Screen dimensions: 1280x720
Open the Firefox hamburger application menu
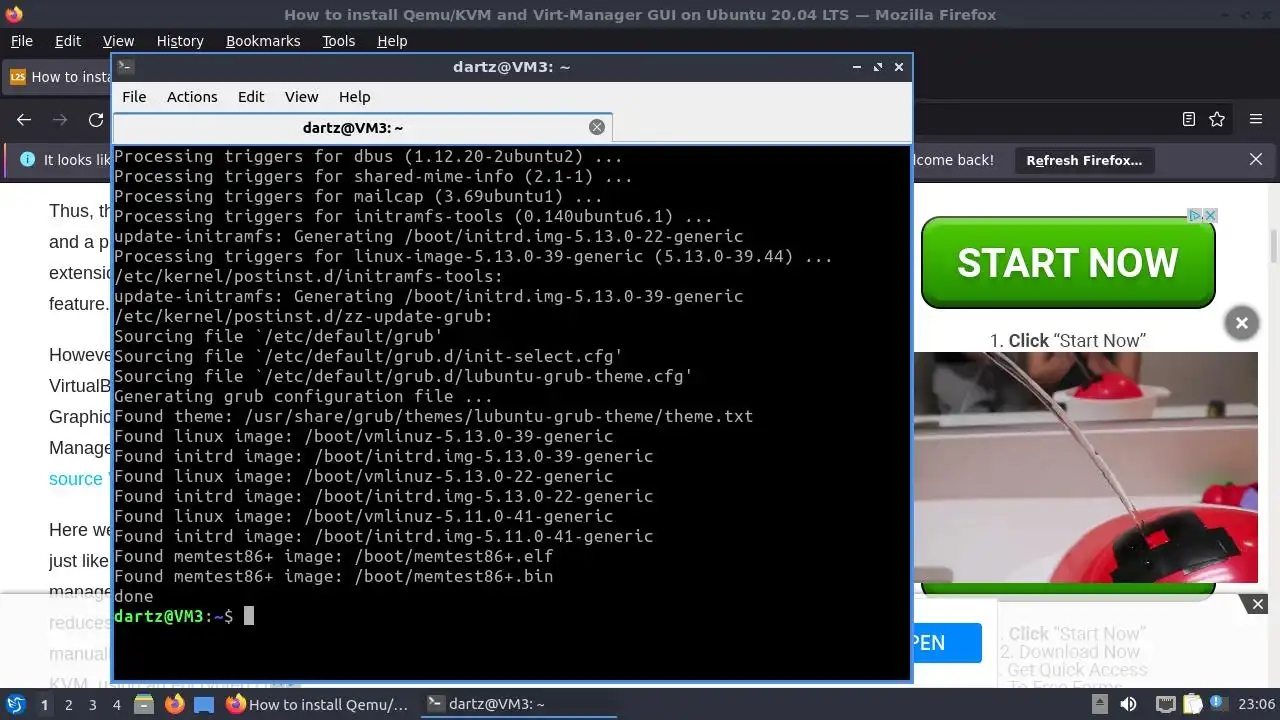click(x=1256, y=120)
